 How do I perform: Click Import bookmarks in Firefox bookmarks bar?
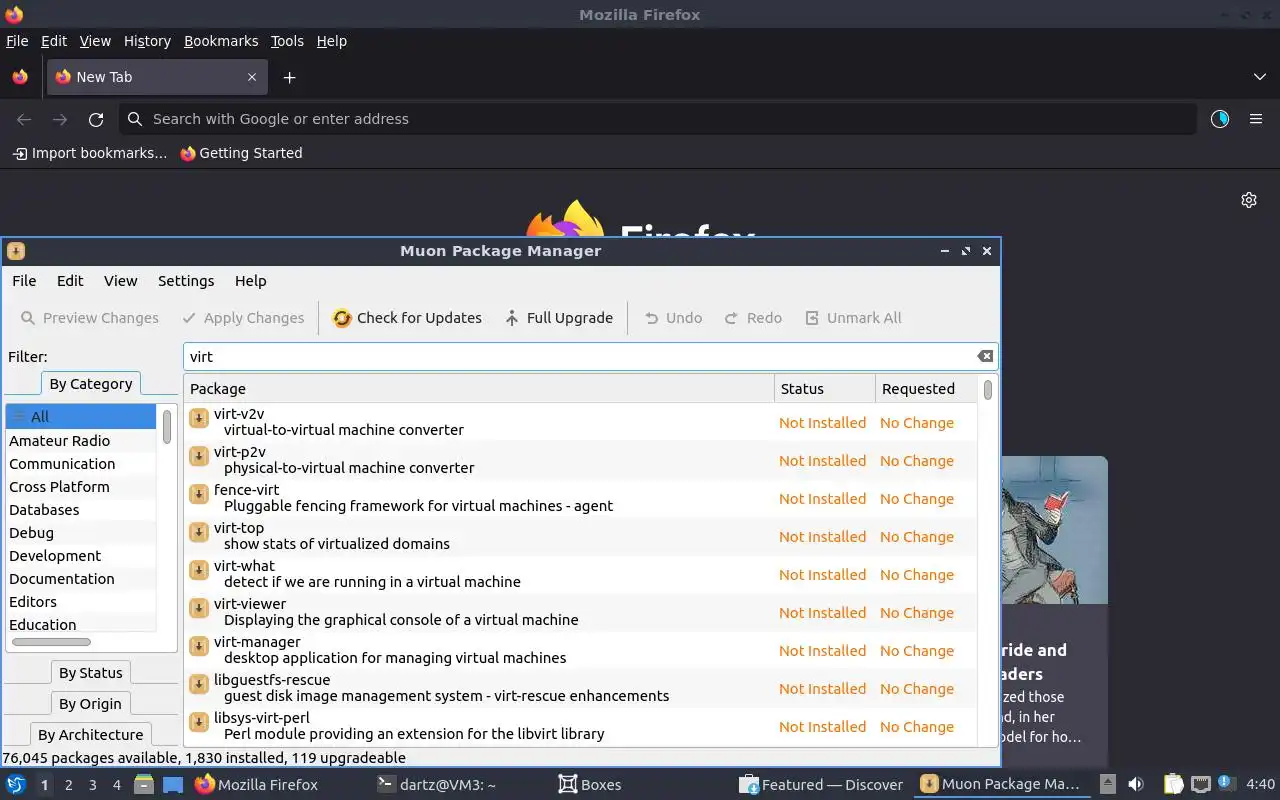90,153
